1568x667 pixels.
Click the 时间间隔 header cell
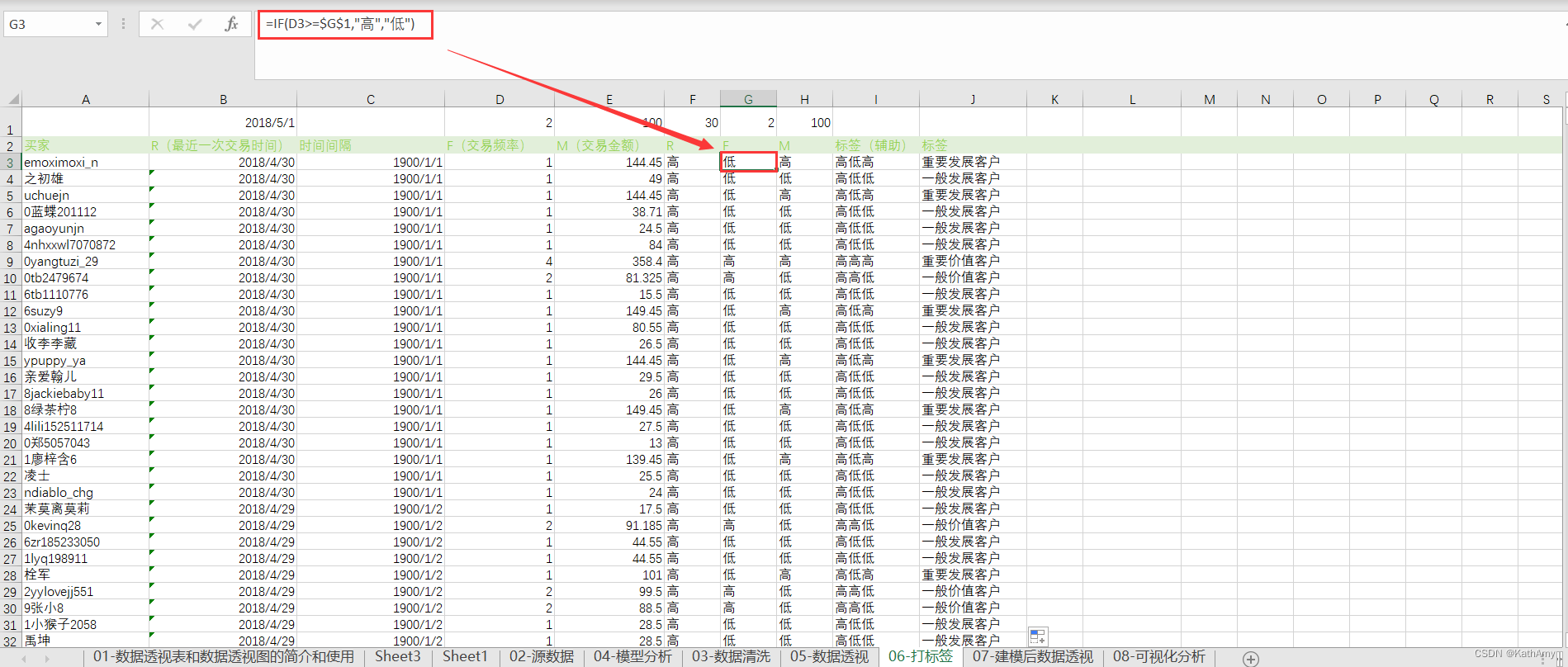coord(371,145)
